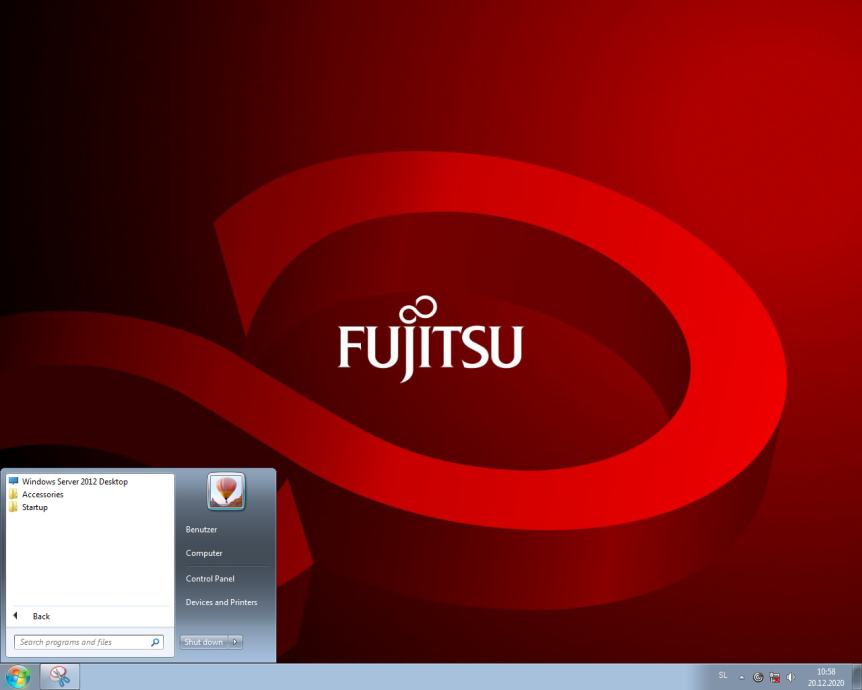Click the Windows Start orb

18,676
